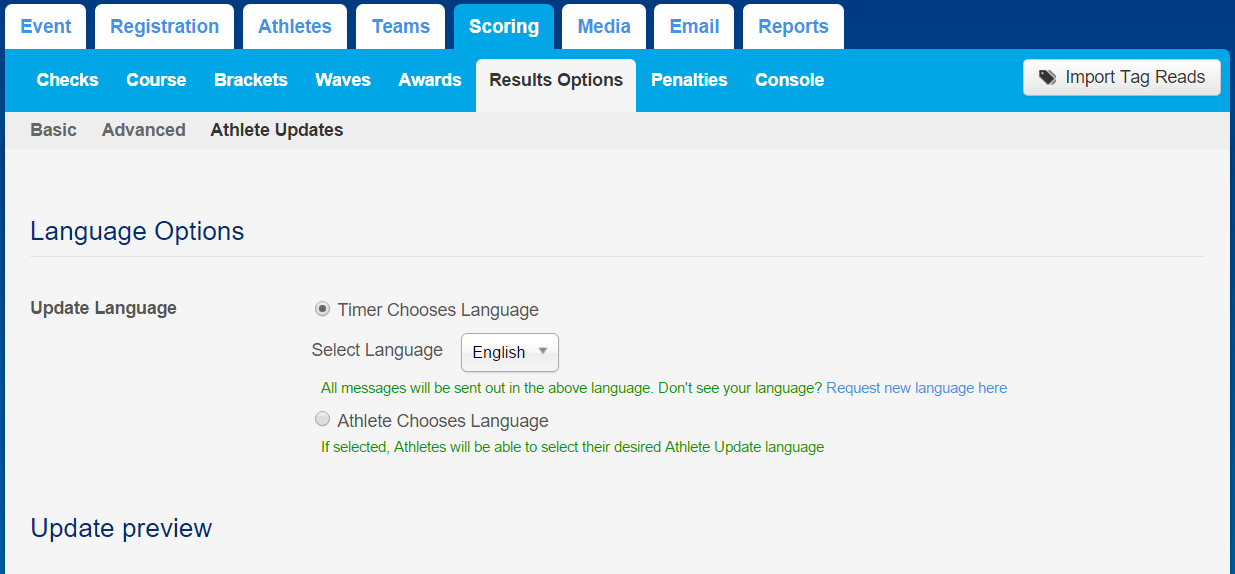Switch to the Basic sub-tab
The width and height of the screenshot is (1235, 574).
coord(54,130)
